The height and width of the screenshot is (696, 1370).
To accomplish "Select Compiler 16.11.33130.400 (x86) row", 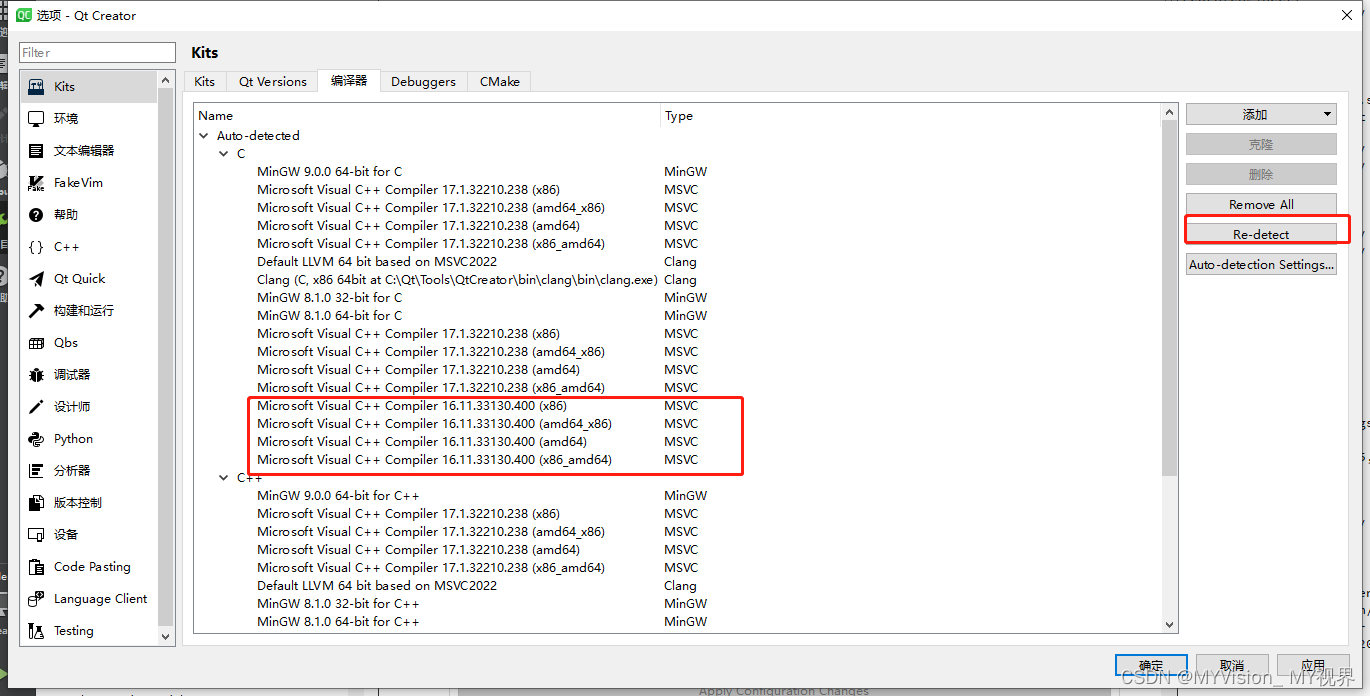I will 412,406.
